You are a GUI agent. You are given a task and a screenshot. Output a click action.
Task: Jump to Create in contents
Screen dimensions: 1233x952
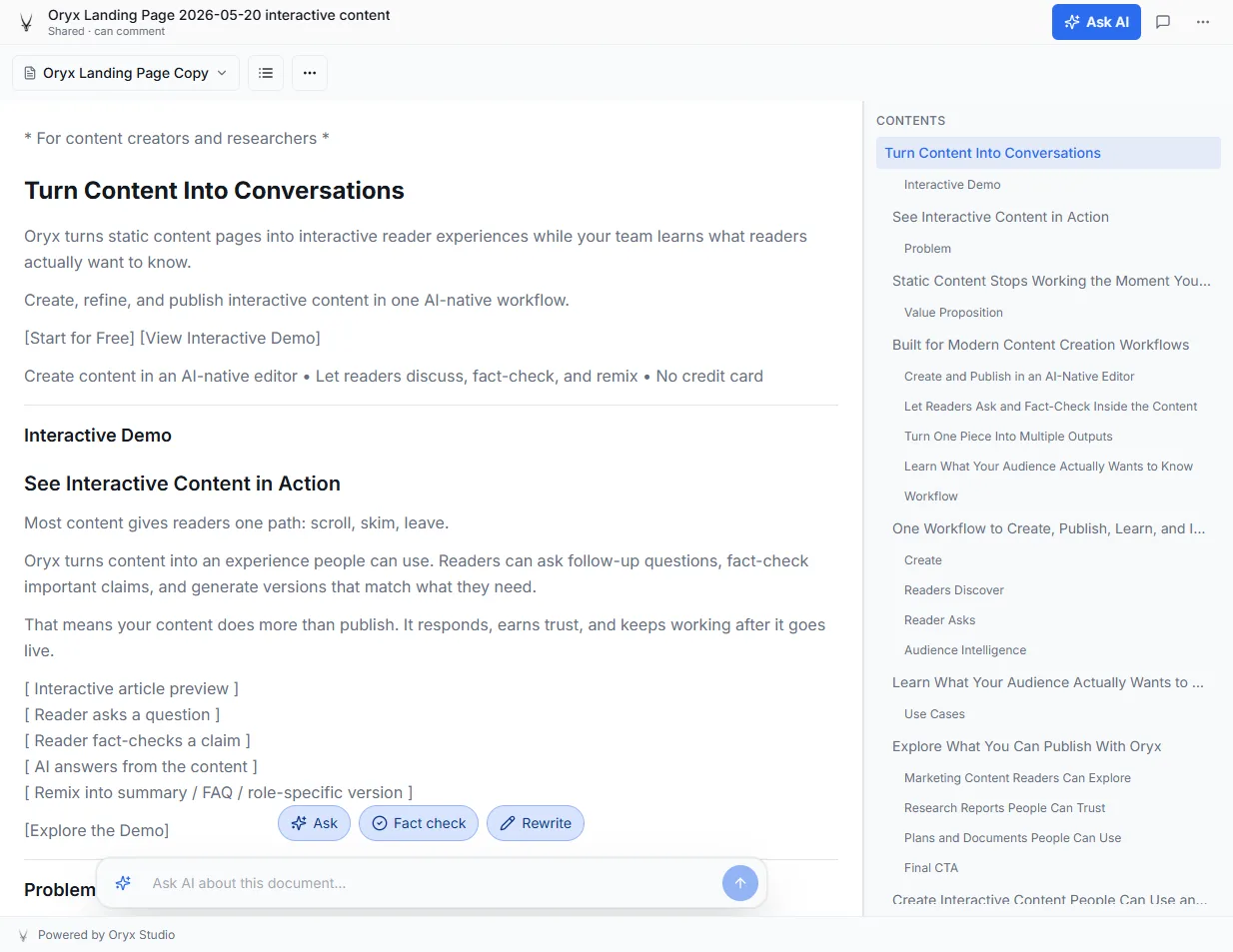click(x=922, y=560)
